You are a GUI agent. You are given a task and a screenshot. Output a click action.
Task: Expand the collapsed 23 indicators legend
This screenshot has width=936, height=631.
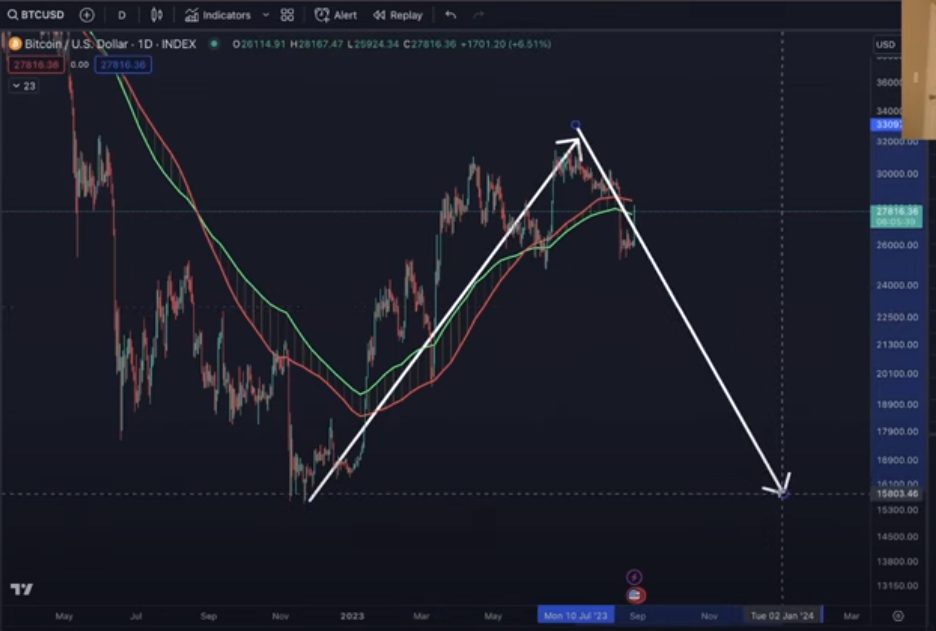tap(24, 86)
